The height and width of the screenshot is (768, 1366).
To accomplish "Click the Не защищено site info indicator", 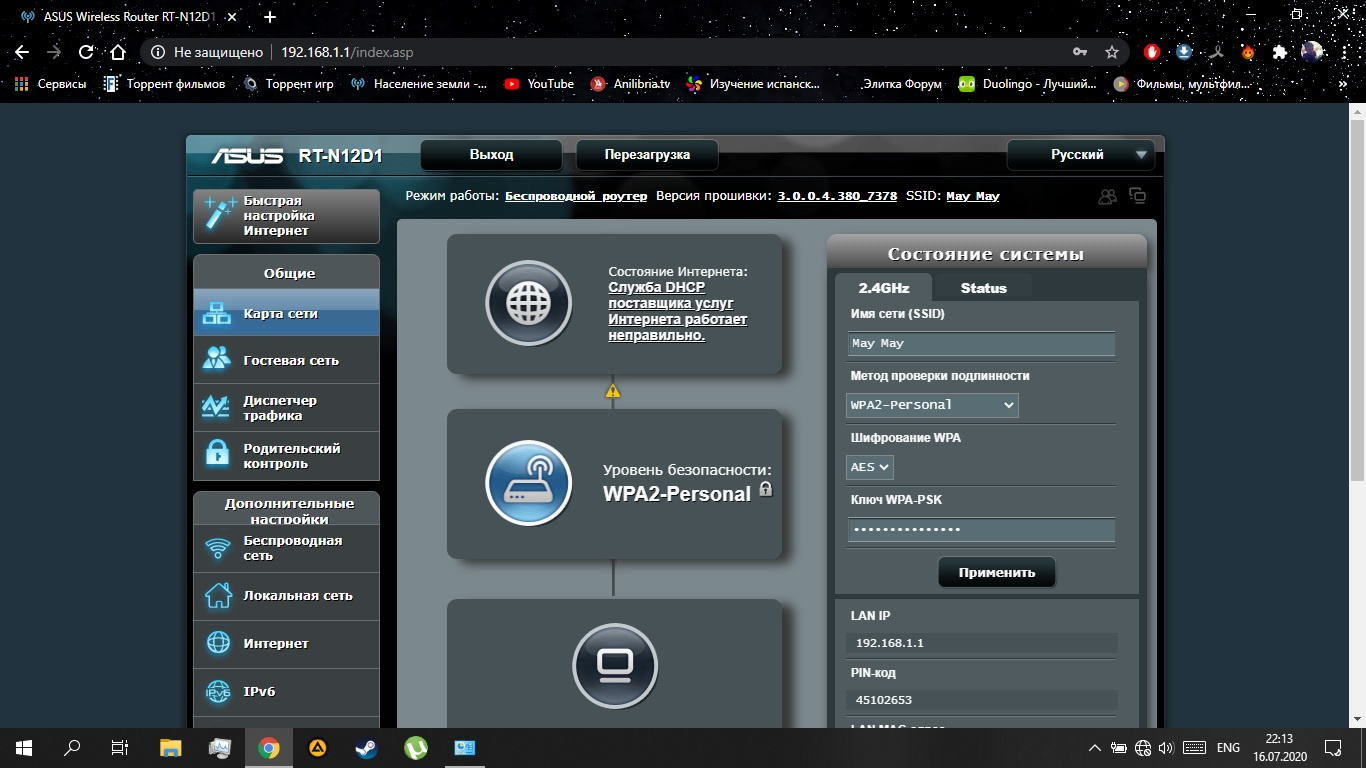I will tap(207, 52).
